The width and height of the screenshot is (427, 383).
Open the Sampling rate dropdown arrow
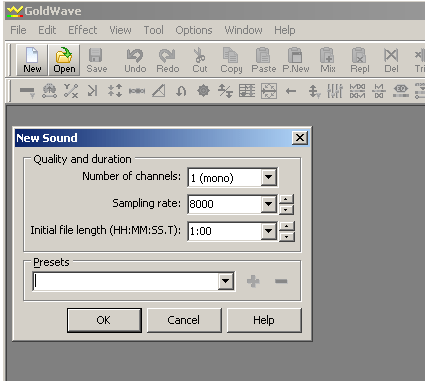[x=269, y=204]
